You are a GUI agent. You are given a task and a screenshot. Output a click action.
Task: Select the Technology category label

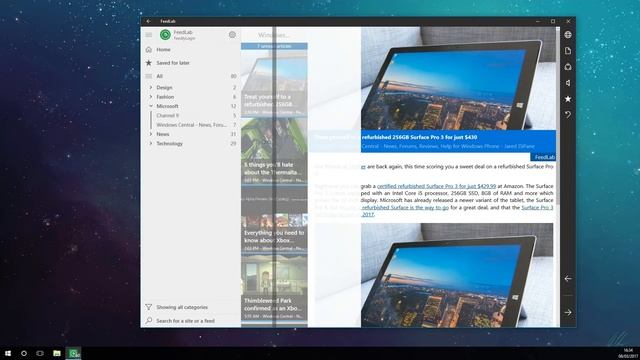169,144
